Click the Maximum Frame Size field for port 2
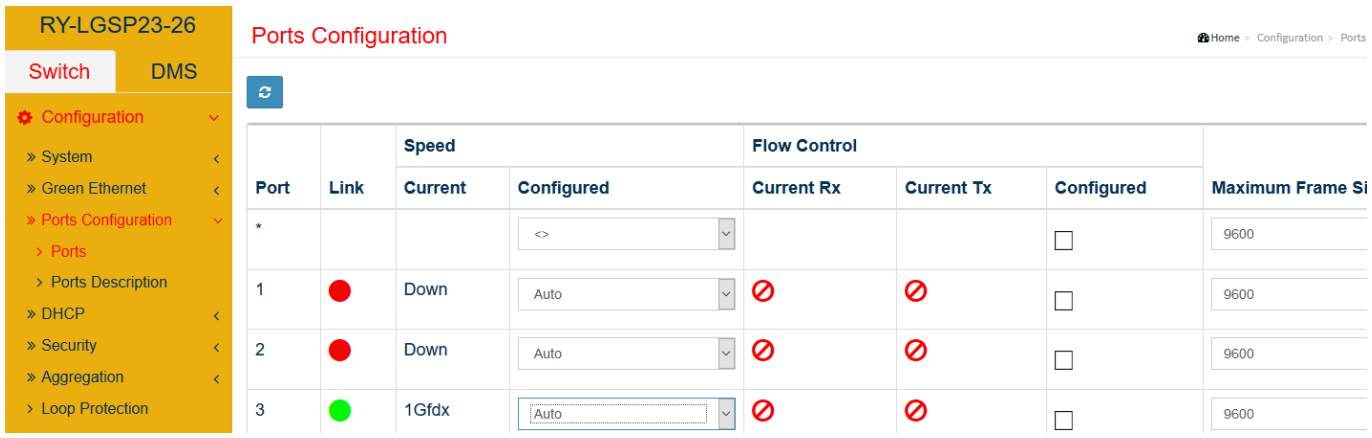Screen dimensions: 1372x438 1290,354
